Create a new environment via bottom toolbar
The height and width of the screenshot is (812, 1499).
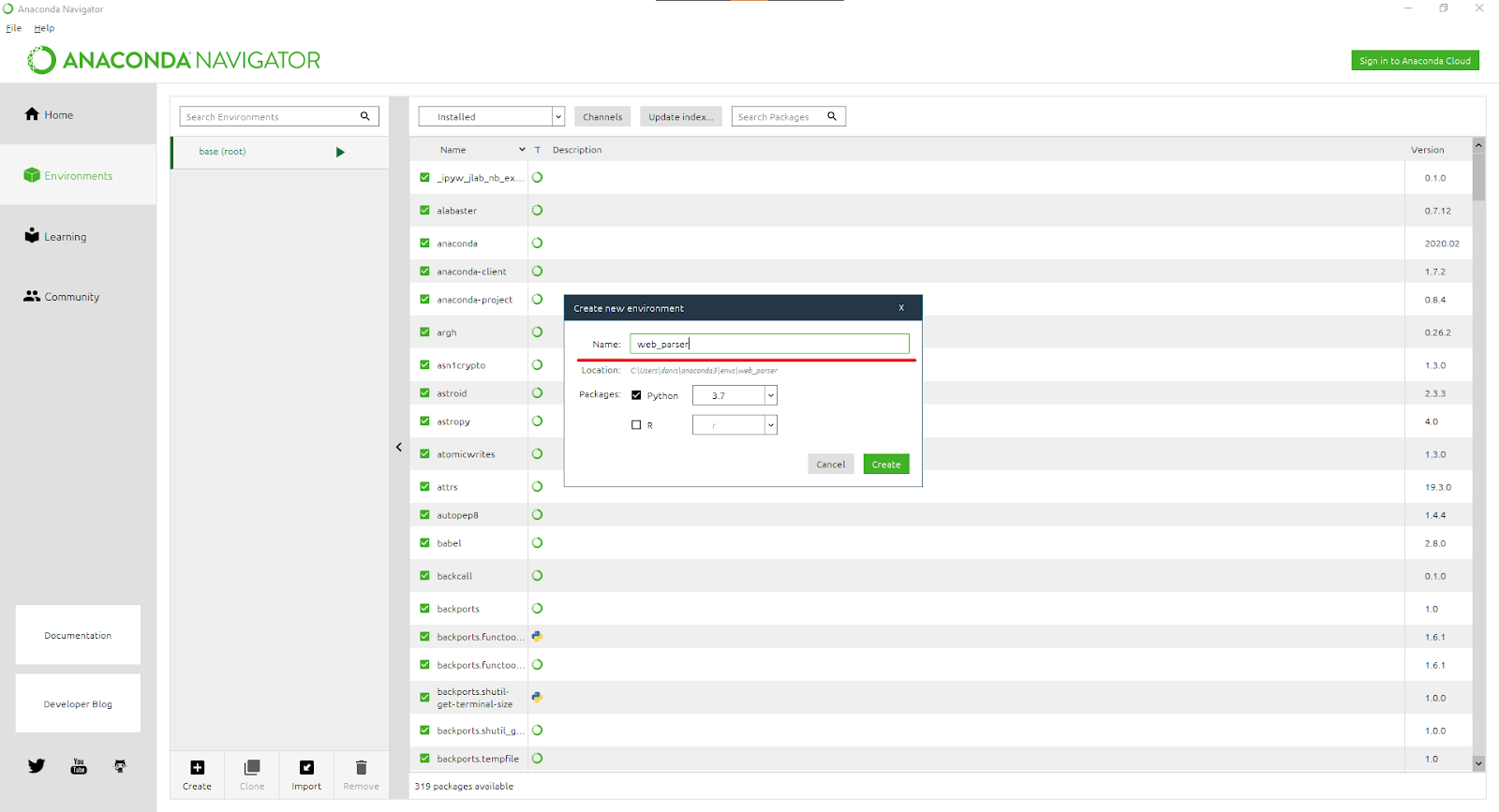(197, 775)
